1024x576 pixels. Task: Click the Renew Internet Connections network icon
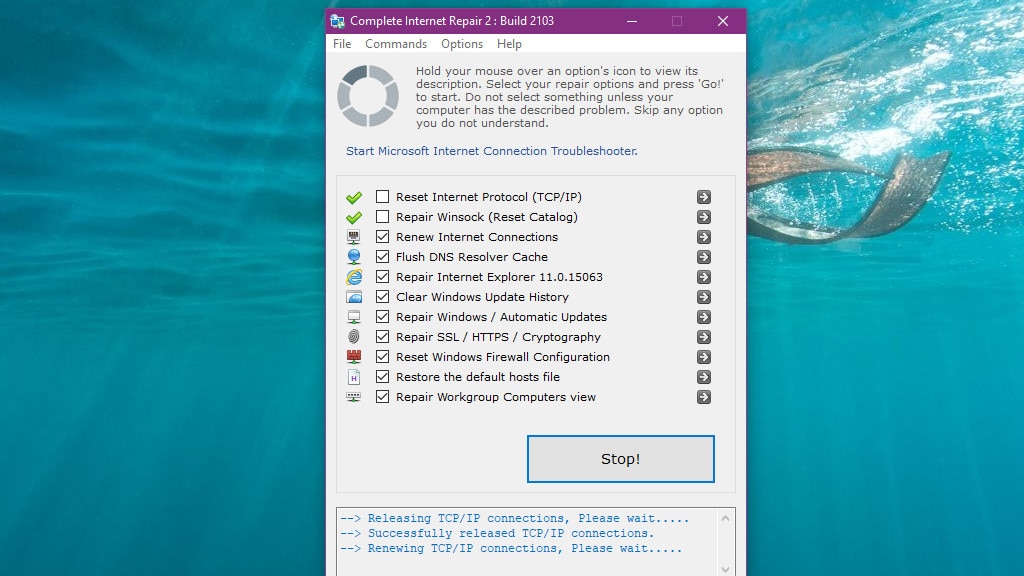[355, 237]
